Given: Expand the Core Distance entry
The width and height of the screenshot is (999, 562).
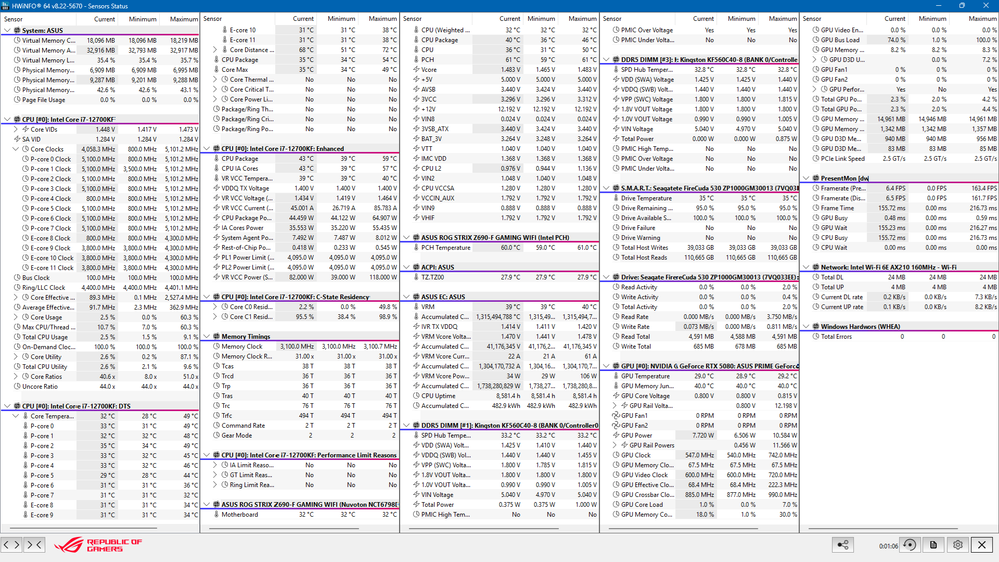Looking at the screenshot, I should pos(215,50).
